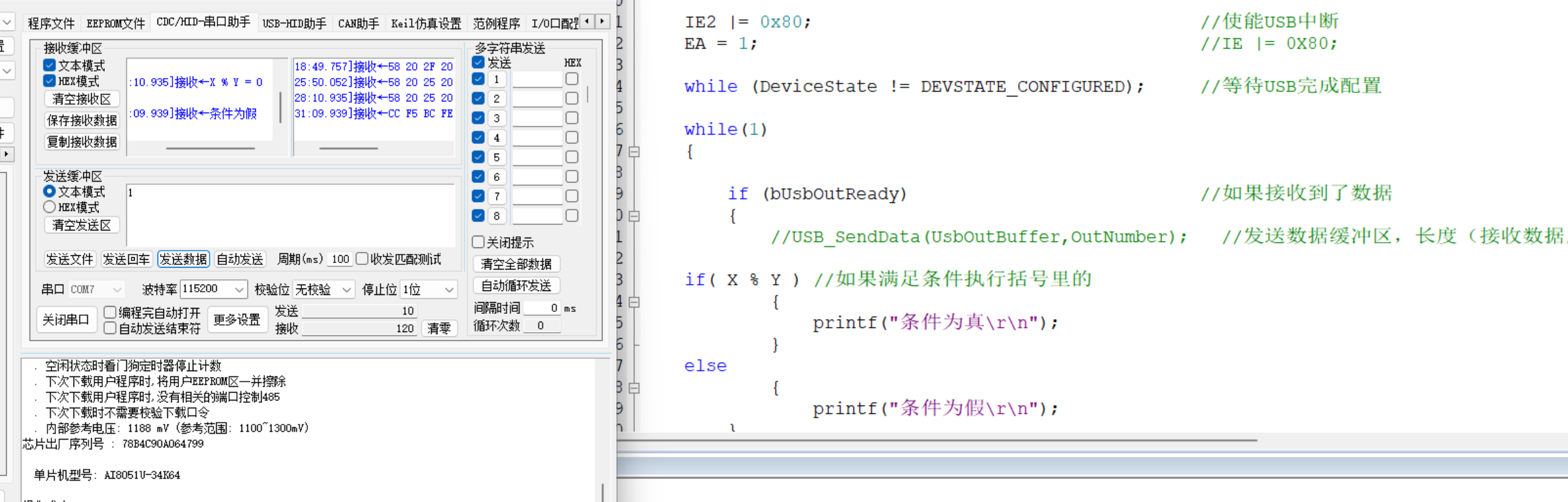This screenshot has height=502, width=1568.
Task: Uncheck the checkbox beside string 4
Action: pyautogui.click(x=478, y=137)
